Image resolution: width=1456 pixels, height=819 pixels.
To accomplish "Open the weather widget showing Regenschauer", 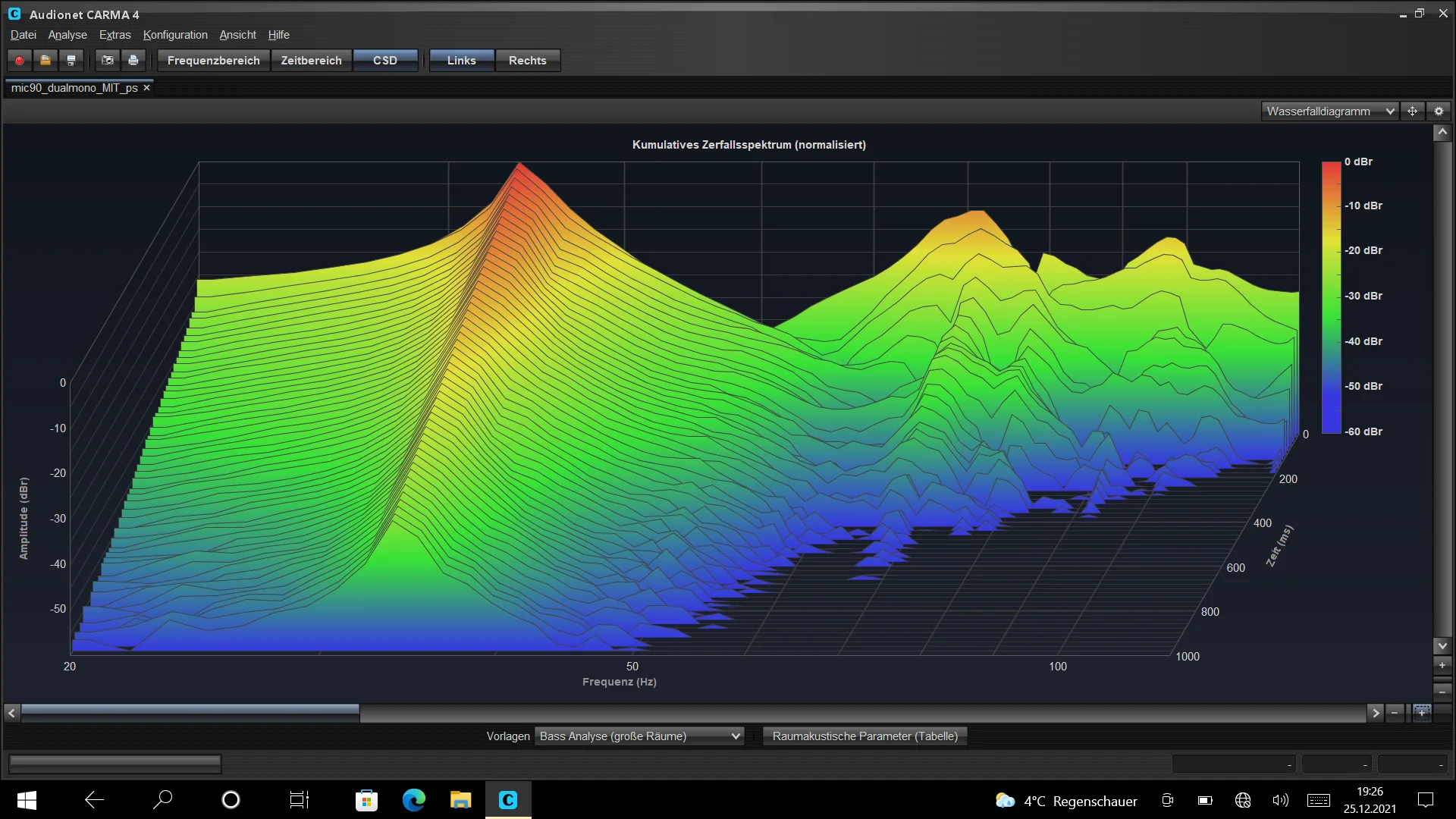I will click(1066, 801).
